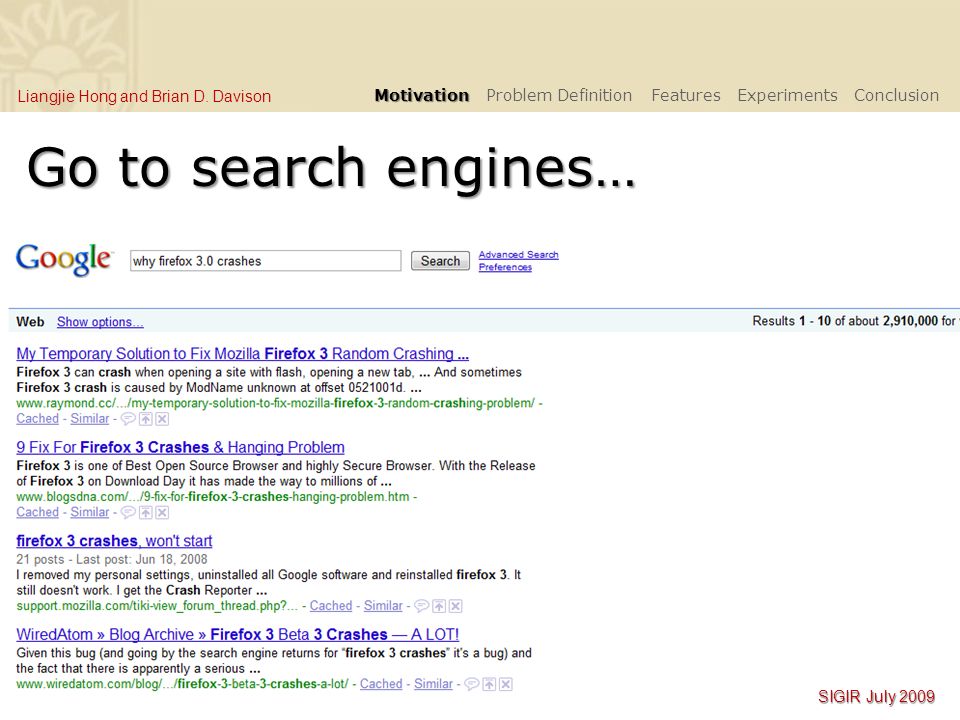
Task: Click the Search button
Action: pyautogui.click(x=440, y=261)
